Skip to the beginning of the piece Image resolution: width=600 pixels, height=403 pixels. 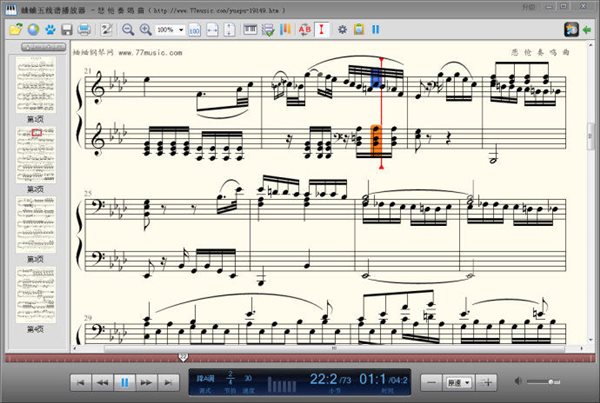point(80,382)
